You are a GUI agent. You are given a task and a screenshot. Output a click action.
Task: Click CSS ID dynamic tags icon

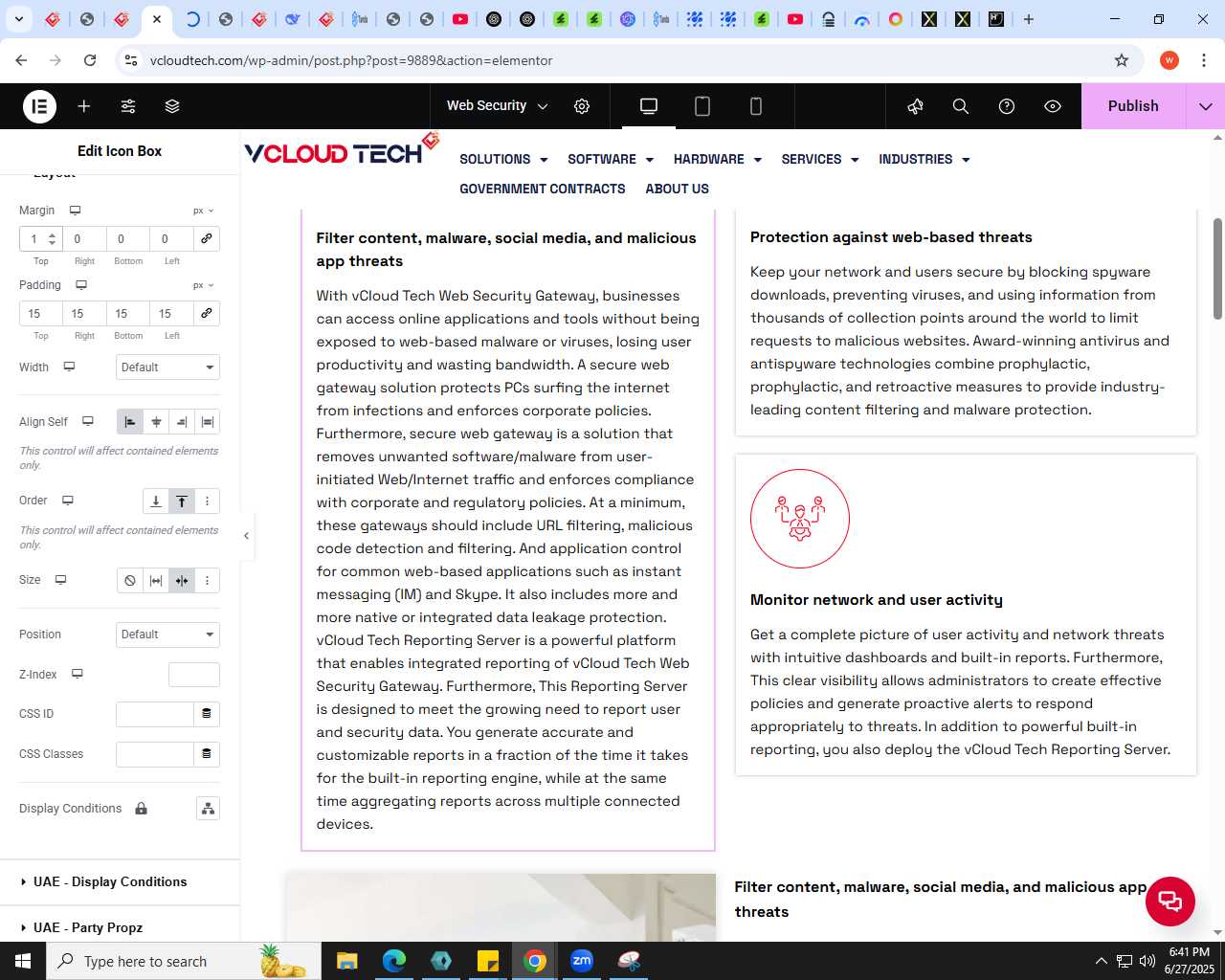click(206, 714)
